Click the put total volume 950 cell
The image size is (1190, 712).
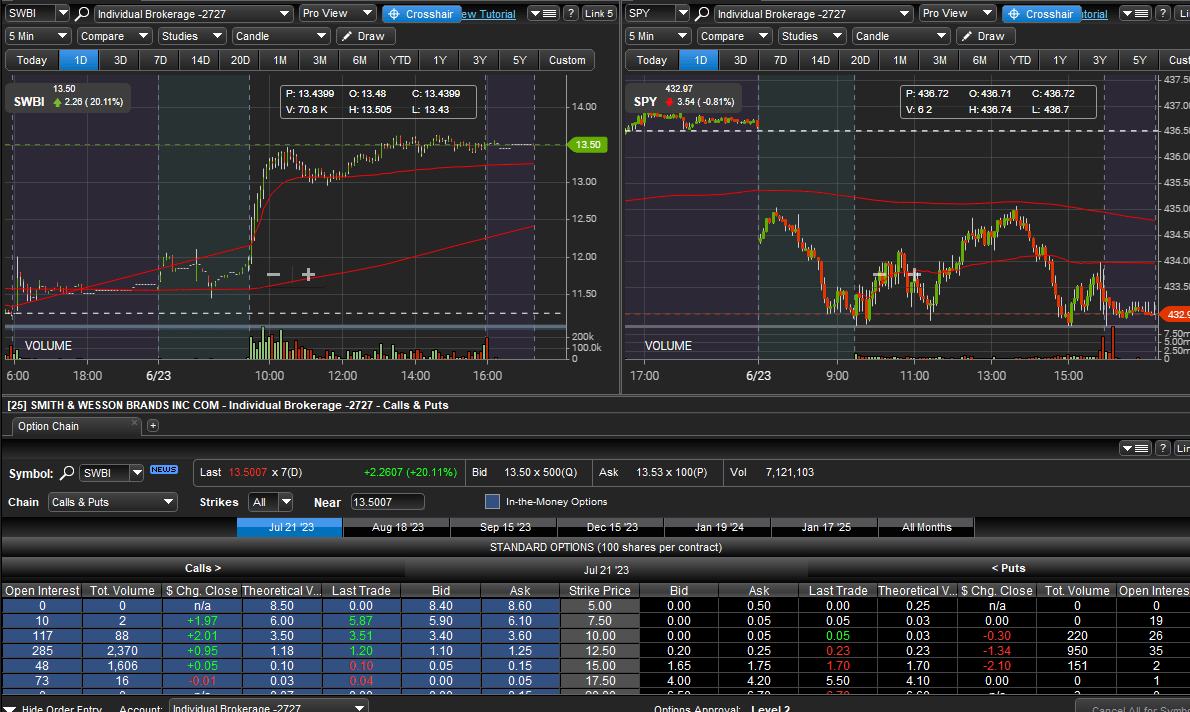pyautogui.click(x=1077, y=651)
